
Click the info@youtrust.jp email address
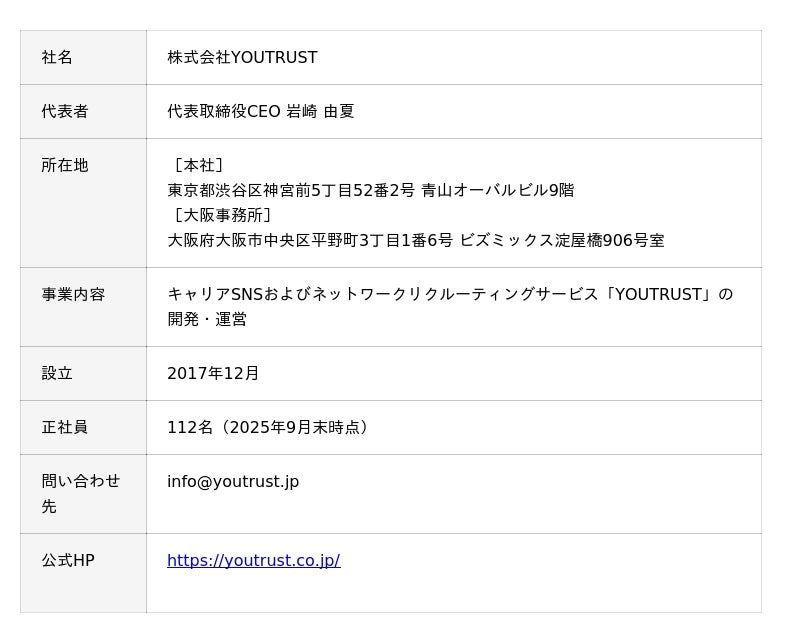233,481
